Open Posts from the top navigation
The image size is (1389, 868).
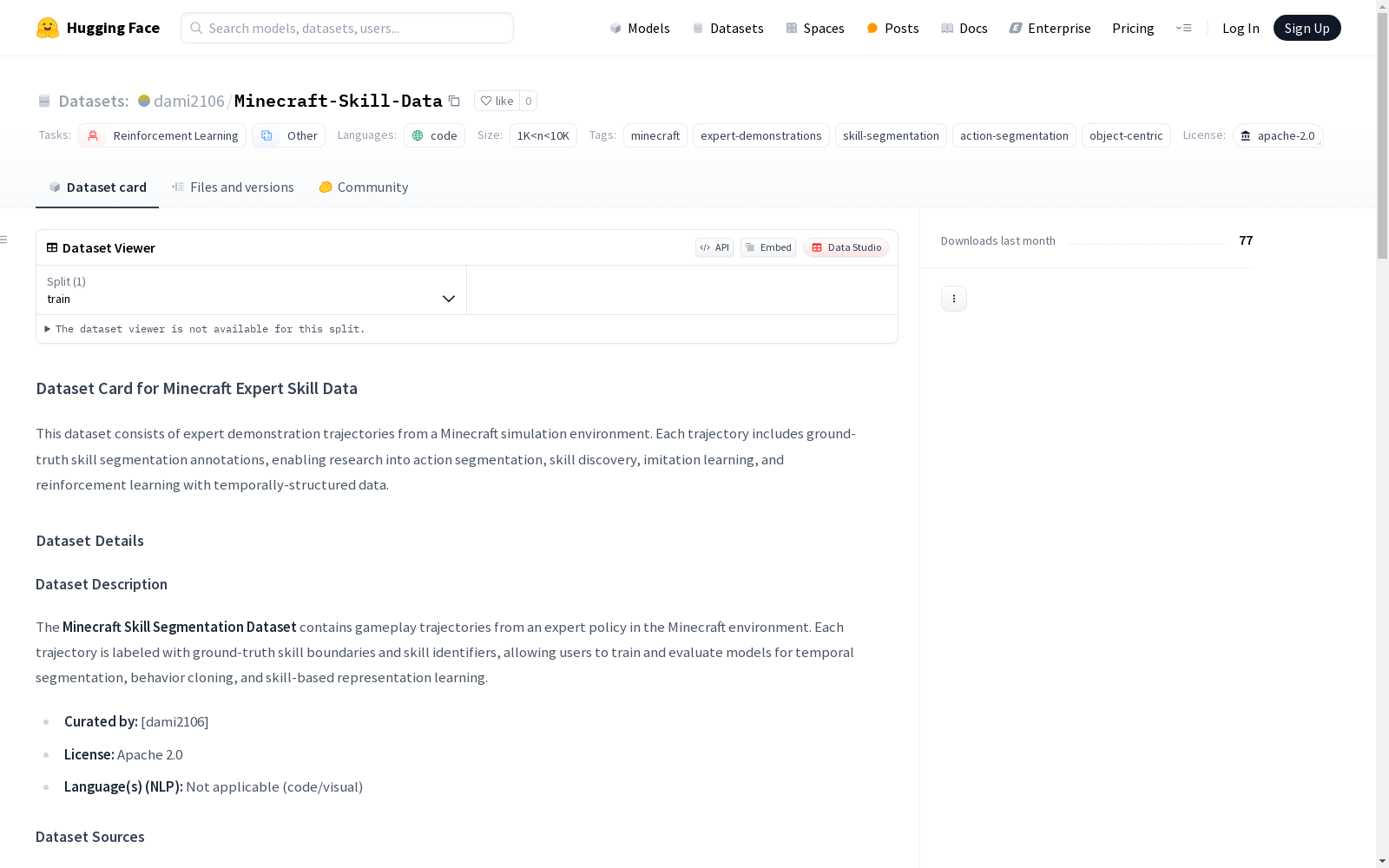point(892,28)
